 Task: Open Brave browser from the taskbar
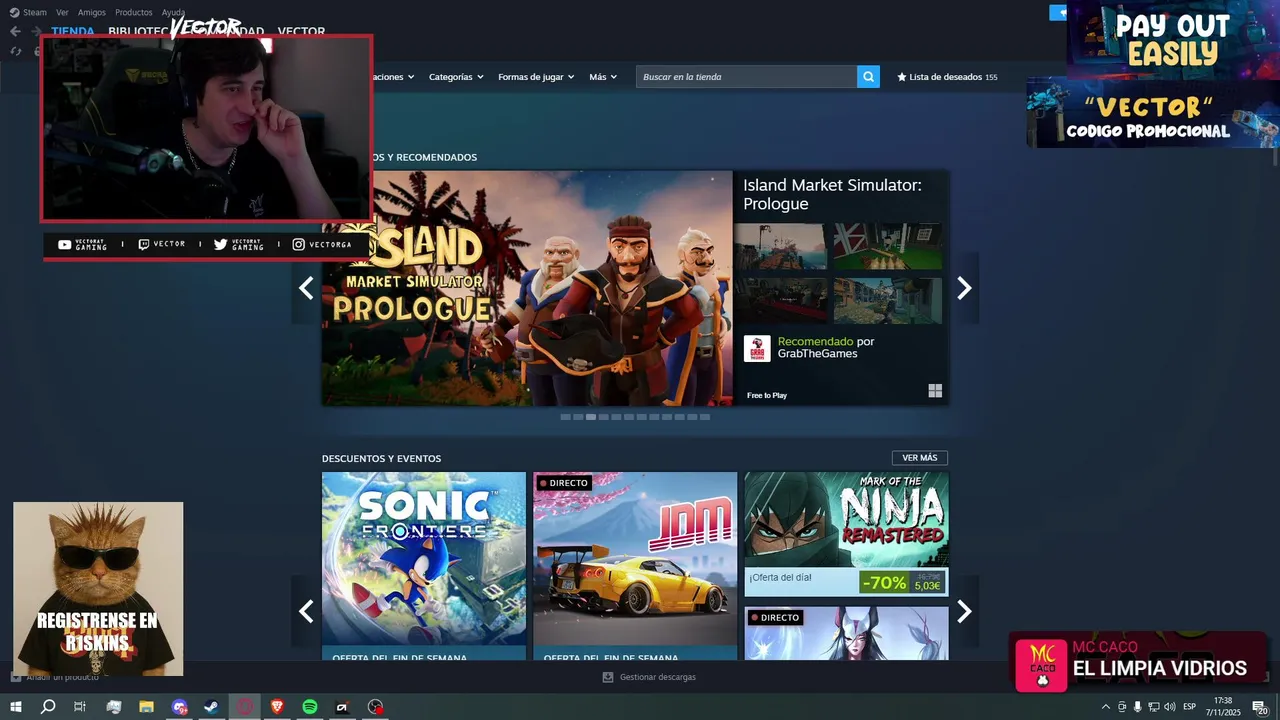click(277, 707)
